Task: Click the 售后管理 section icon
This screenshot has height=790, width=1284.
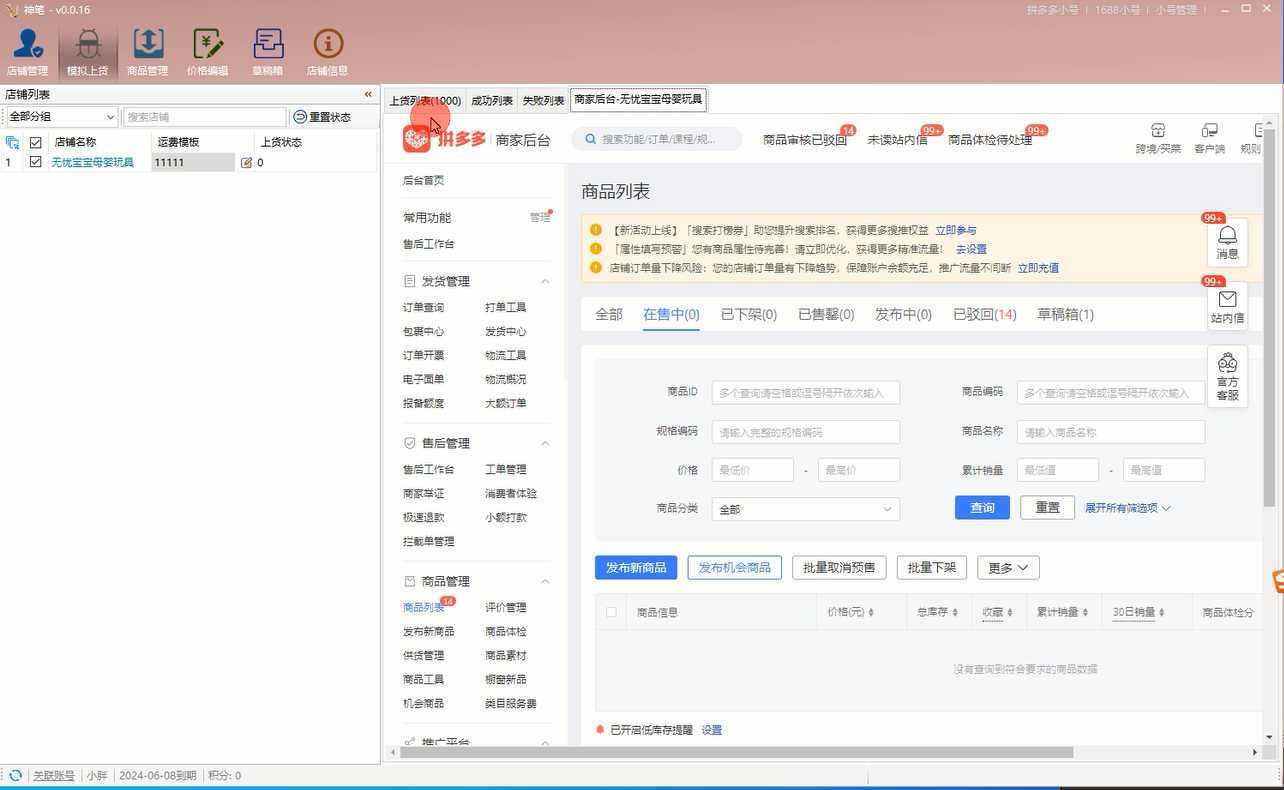Action: pos(409,443)
